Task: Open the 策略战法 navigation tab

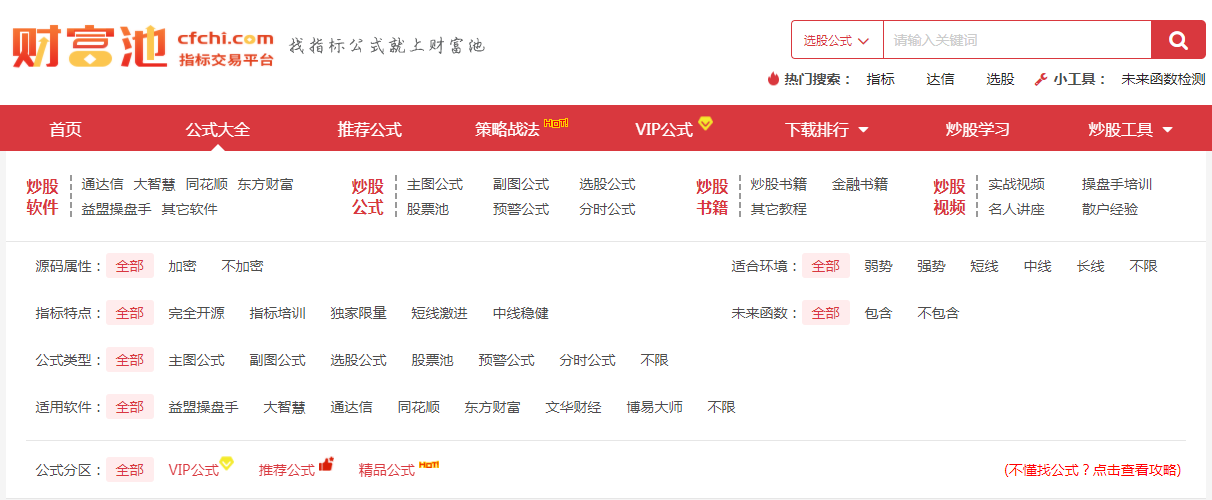Action: pos(507,129)
